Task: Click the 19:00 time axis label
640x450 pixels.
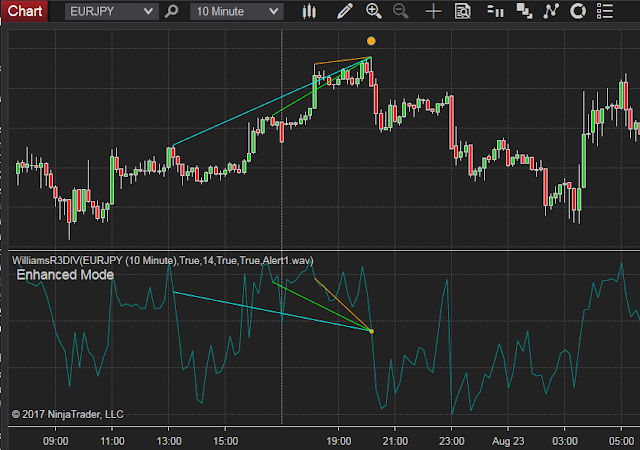Action: coord(338,441)
